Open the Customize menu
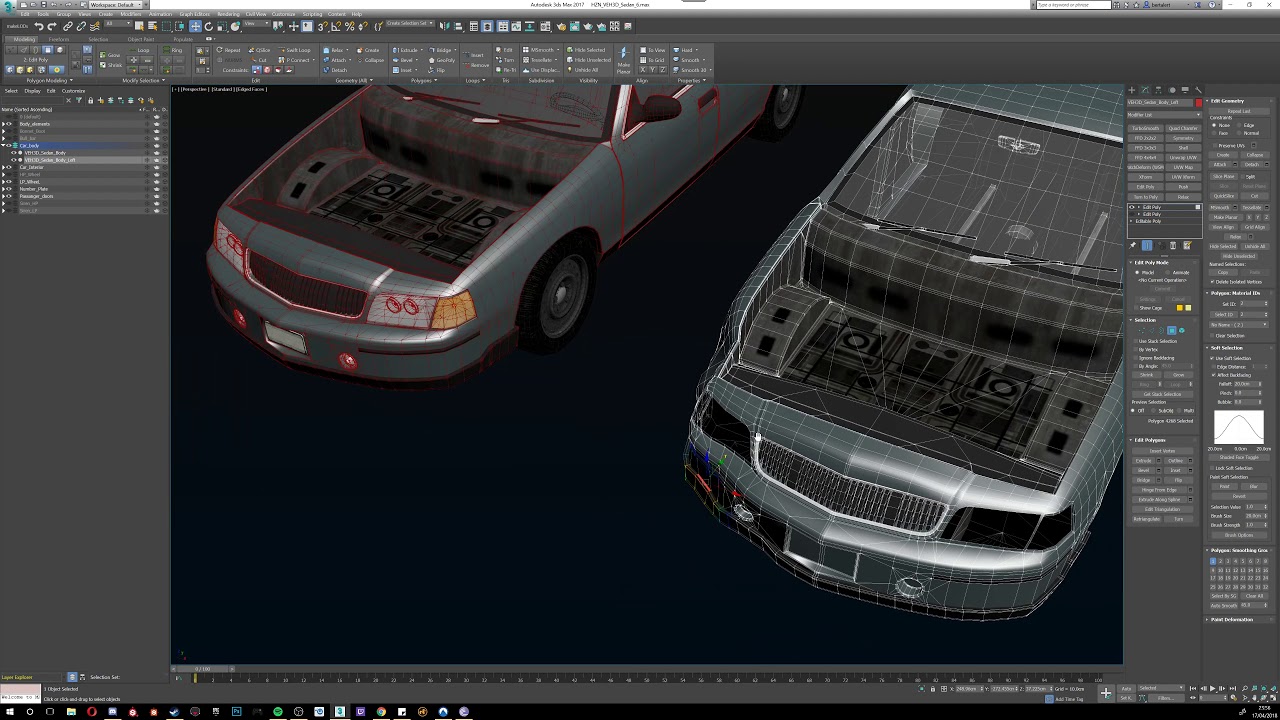This screenshot has height=720, width=1280. point(283,14)
